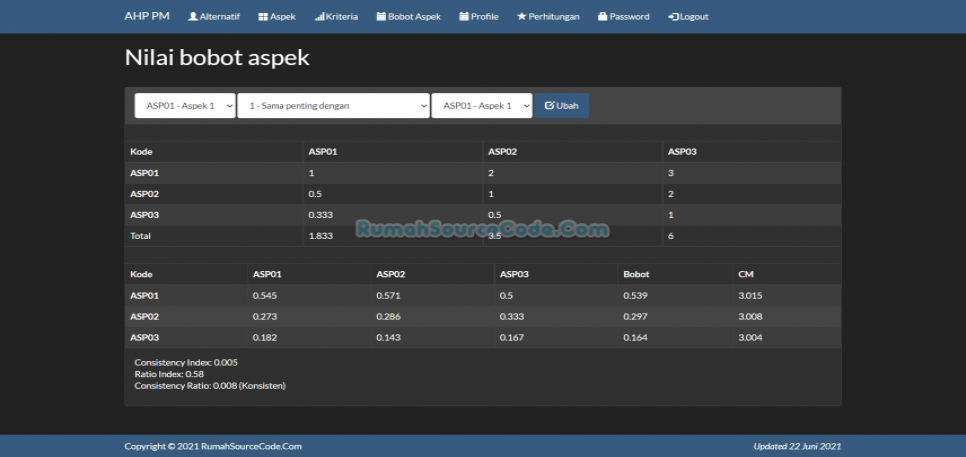Select the Bobot value 0.297

pos(636,317)
